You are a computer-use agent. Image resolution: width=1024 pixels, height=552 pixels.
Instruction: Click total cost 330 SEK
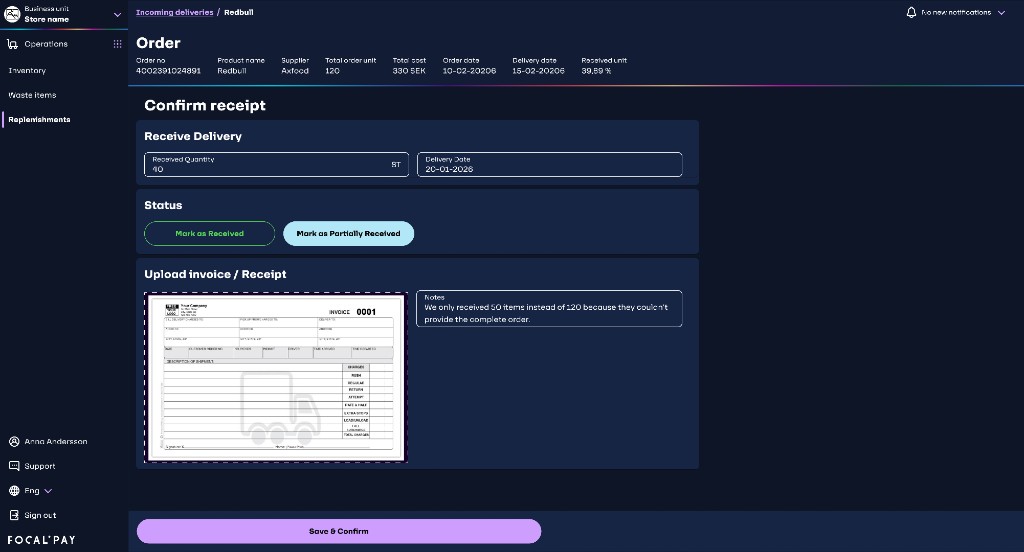coord(409,71)
